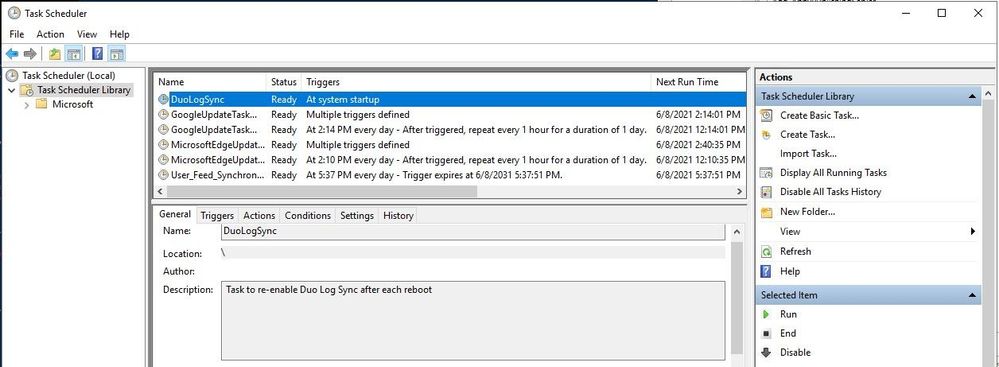
Task: Collapse the Selected Item actions section
Action: click(x=972, y=295)
